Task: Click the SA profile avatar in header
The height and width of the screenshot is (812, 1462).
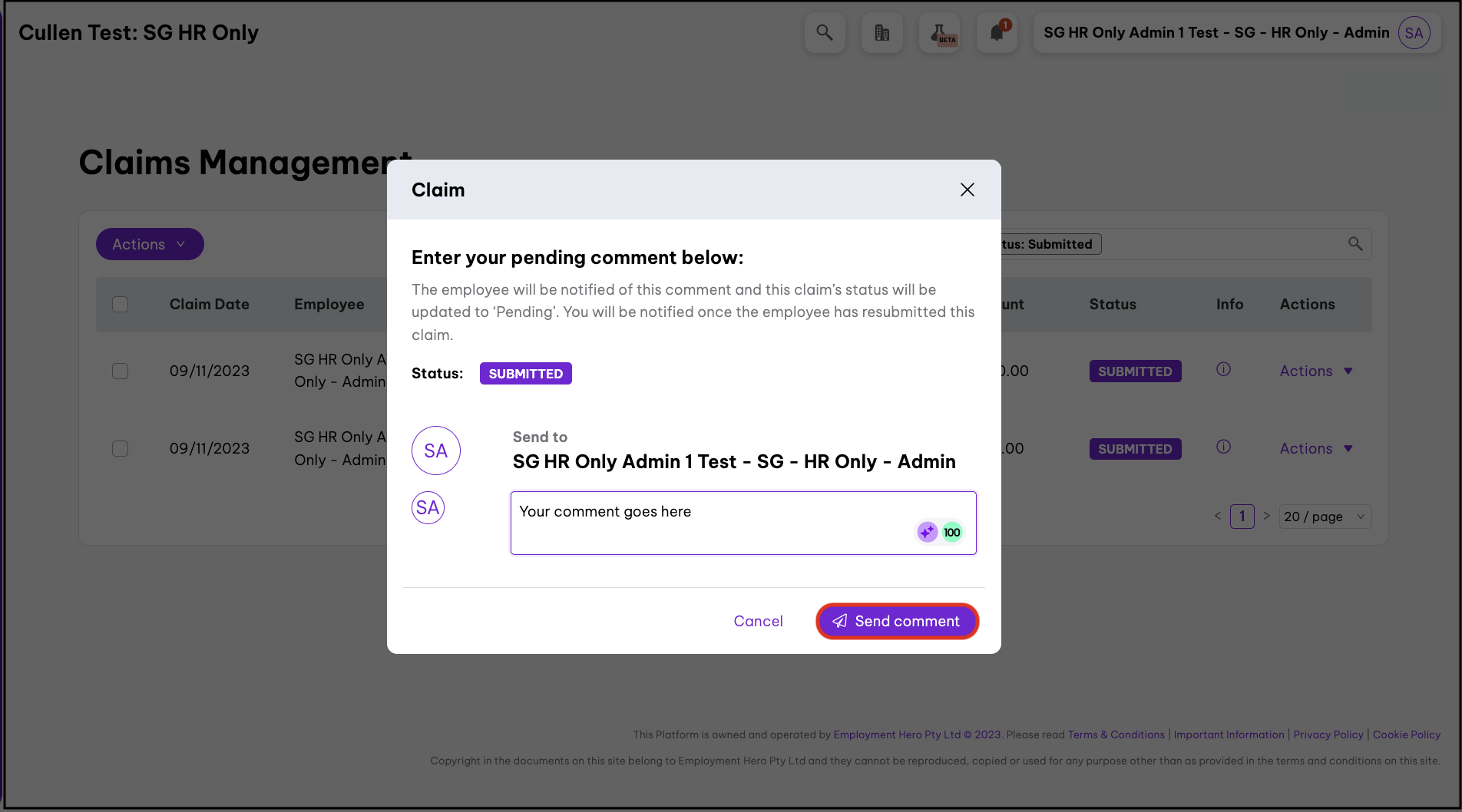Action: click(x=1414, y=33)
